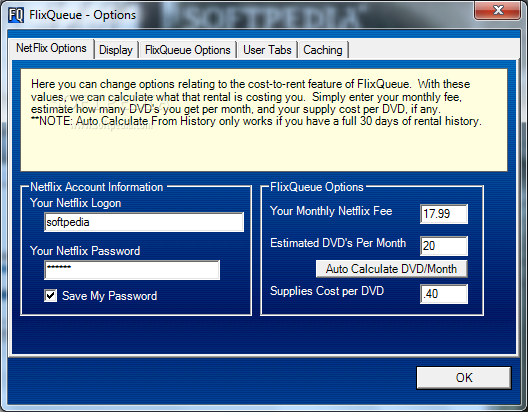Click the 'Your Netflix Logon' label
528x412 pixels.
click(75, 203)
